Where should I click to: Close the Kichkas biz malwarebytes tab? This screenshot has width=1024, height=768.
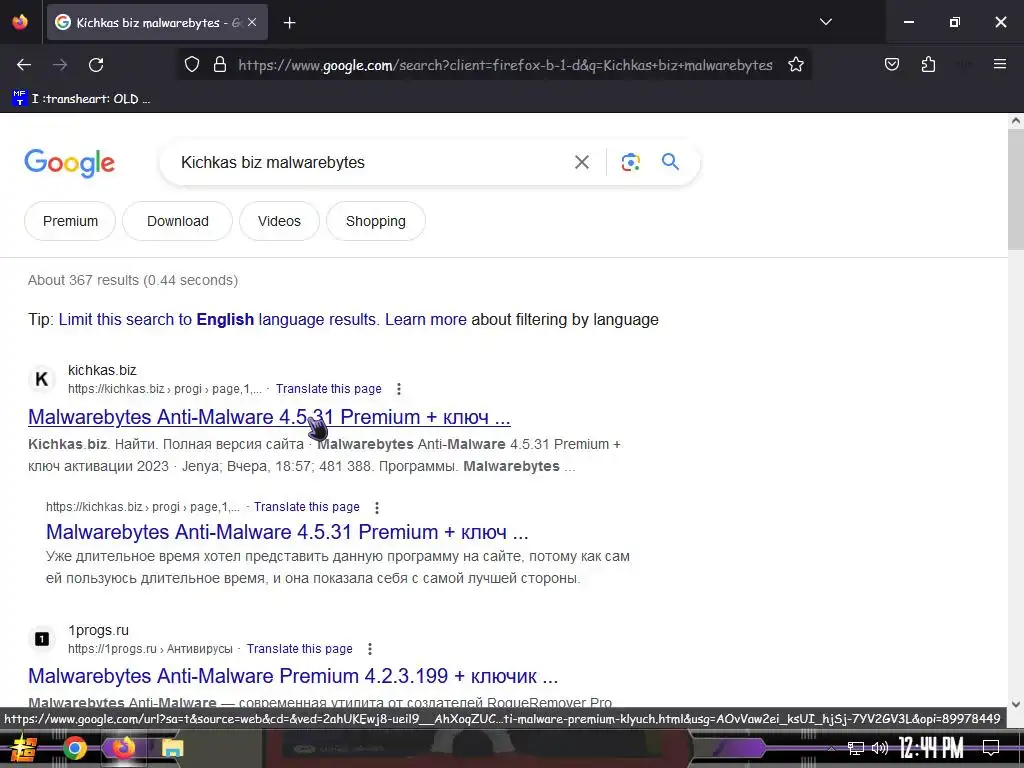[x=252, y=22]
